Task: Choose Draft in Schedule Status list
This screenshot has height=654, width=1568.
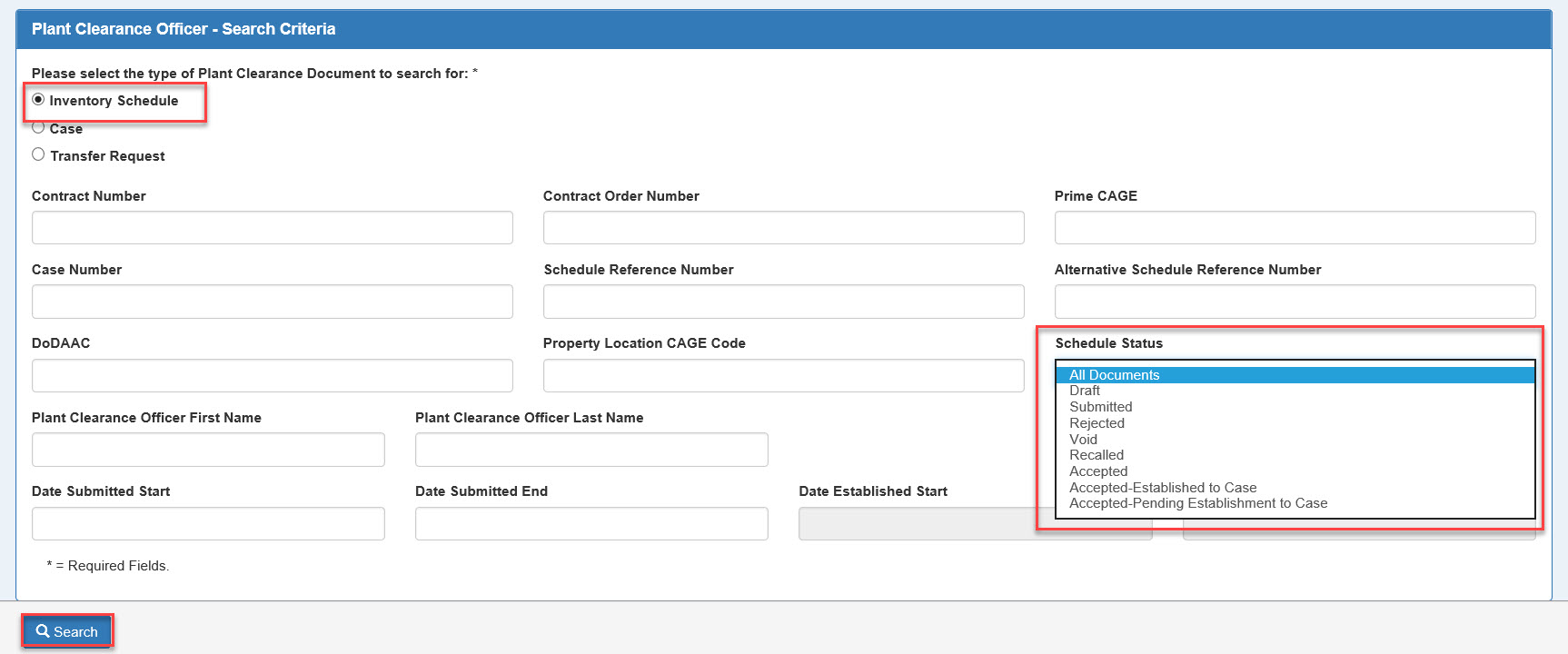Action: pos(1295,391)
